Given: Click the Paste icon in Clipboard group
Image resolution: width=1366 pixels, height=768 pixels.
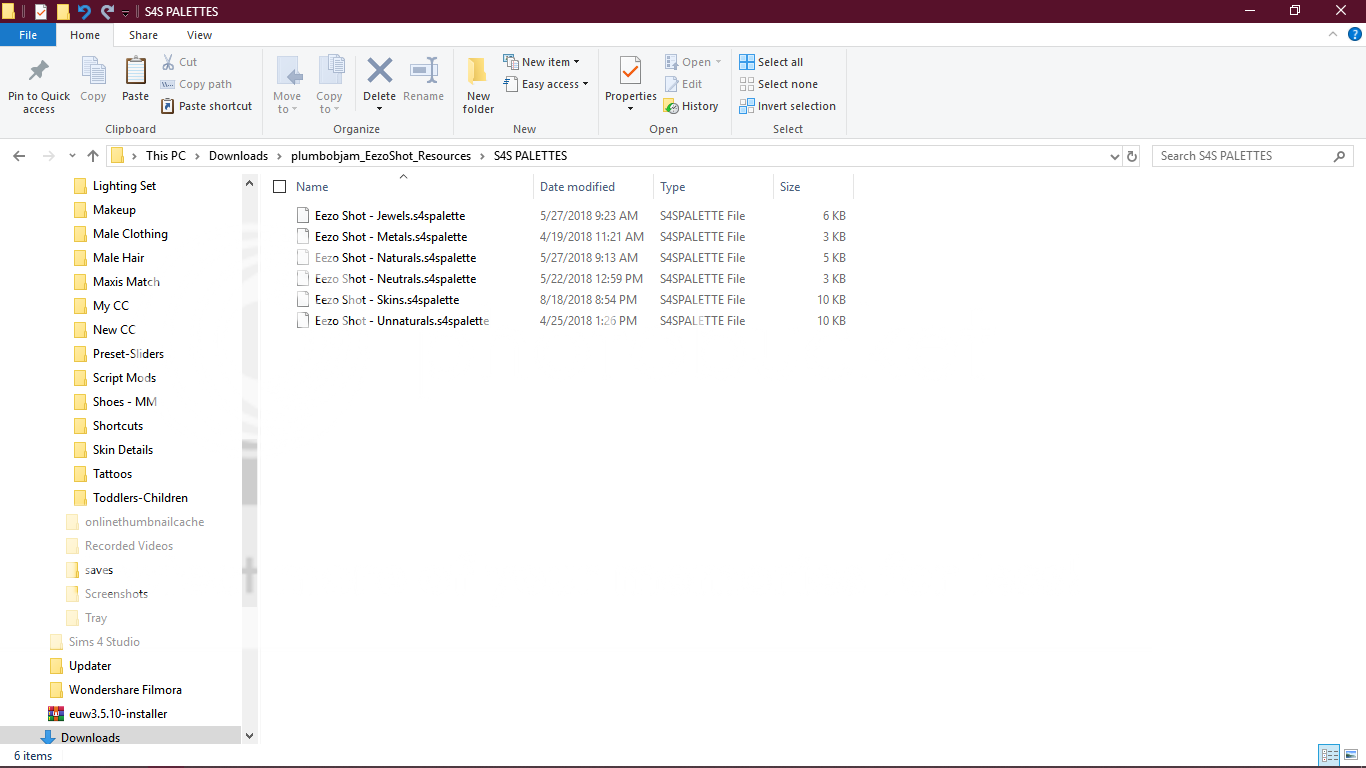Looking at the screenshot, I should point(135,73).
